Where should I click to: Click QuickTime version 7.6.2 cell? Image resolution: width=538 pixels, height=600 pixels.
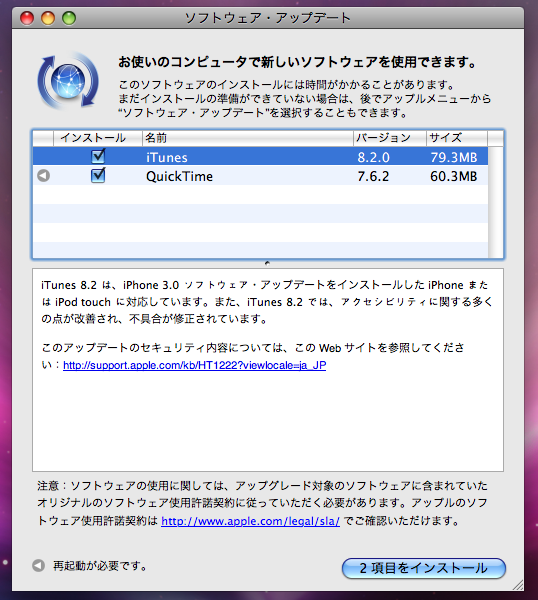click(373, 176)
